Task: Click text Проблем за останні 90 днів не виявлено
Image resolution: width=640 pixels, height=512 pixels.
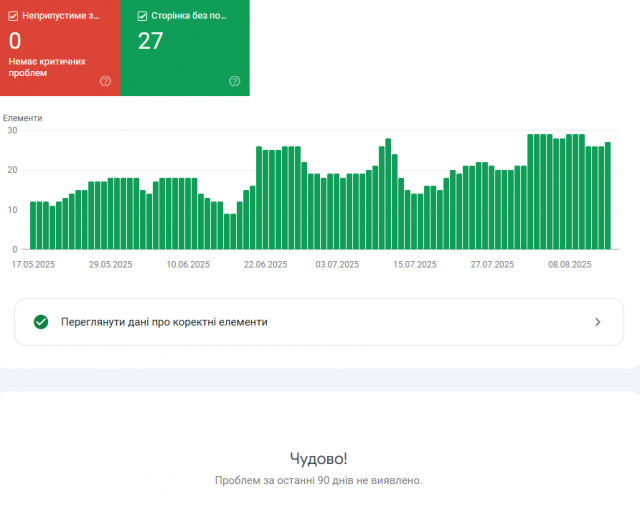Action: [319, 481]
